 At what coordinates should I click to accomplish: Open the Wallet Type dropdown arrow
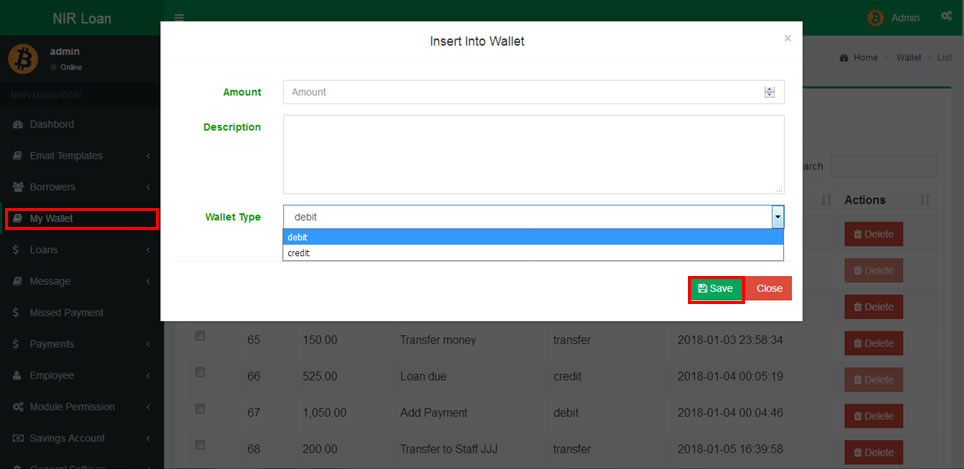[x=777, y=217]
